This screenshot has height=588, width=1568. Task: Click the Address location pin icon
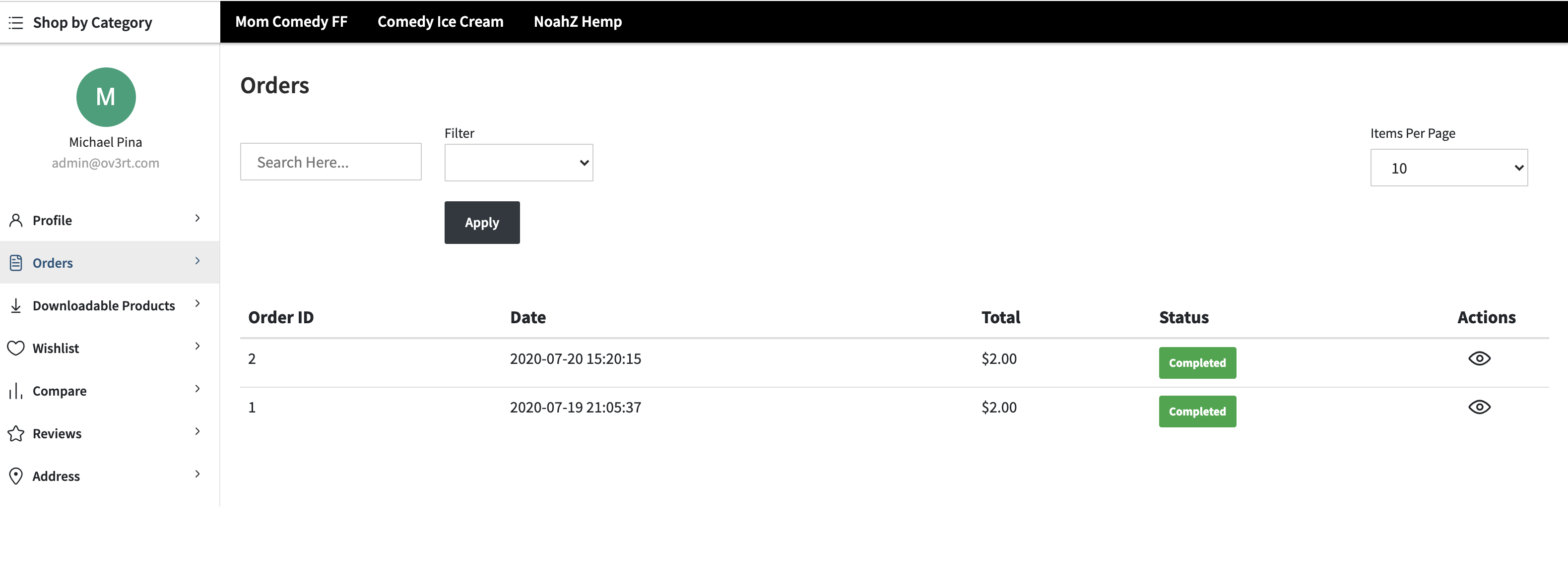pyautogui.click(x=16, y=475)
